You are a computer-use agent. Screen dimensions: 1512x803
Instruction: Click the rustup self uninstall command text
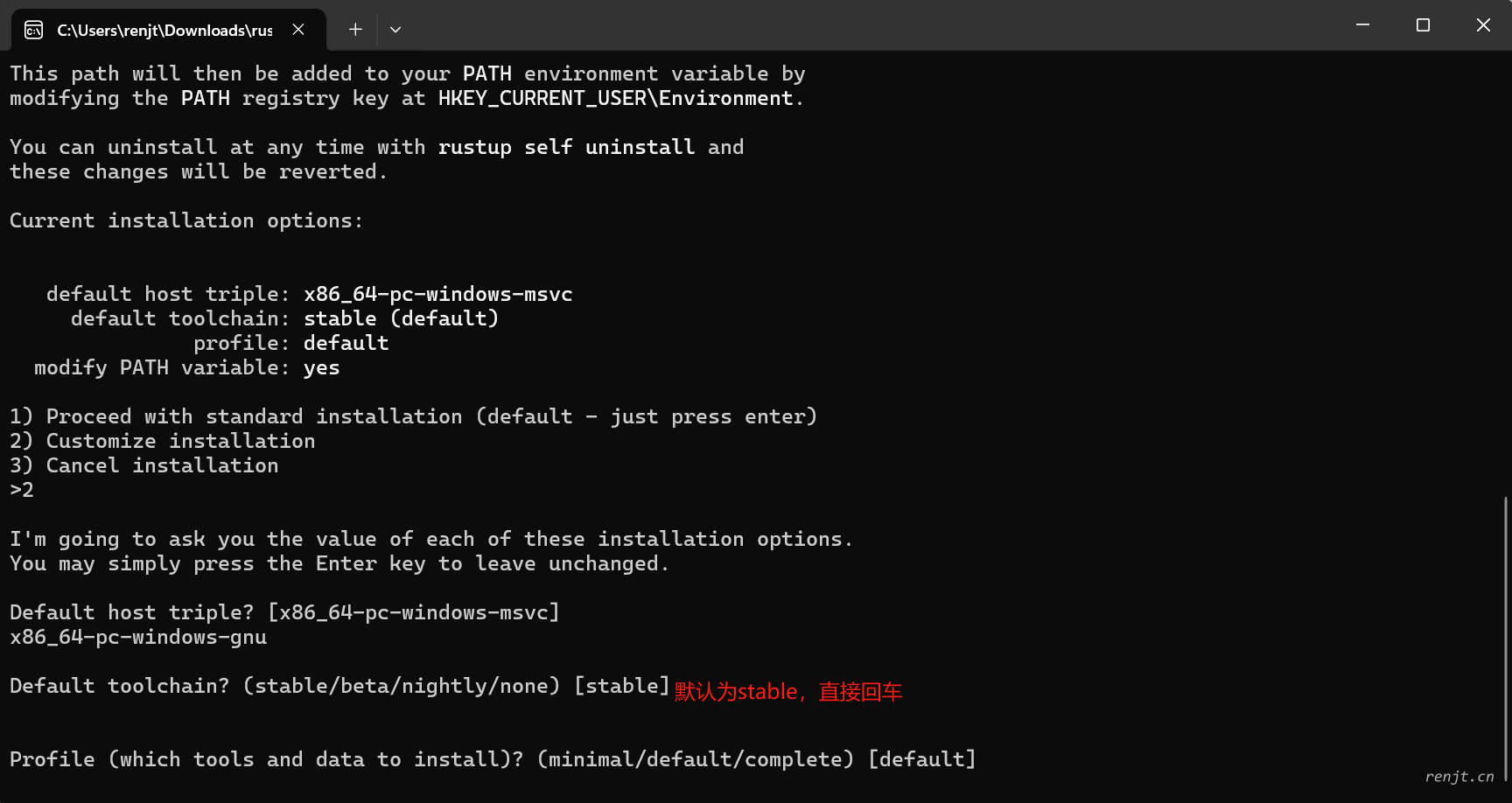pos(566,147)
